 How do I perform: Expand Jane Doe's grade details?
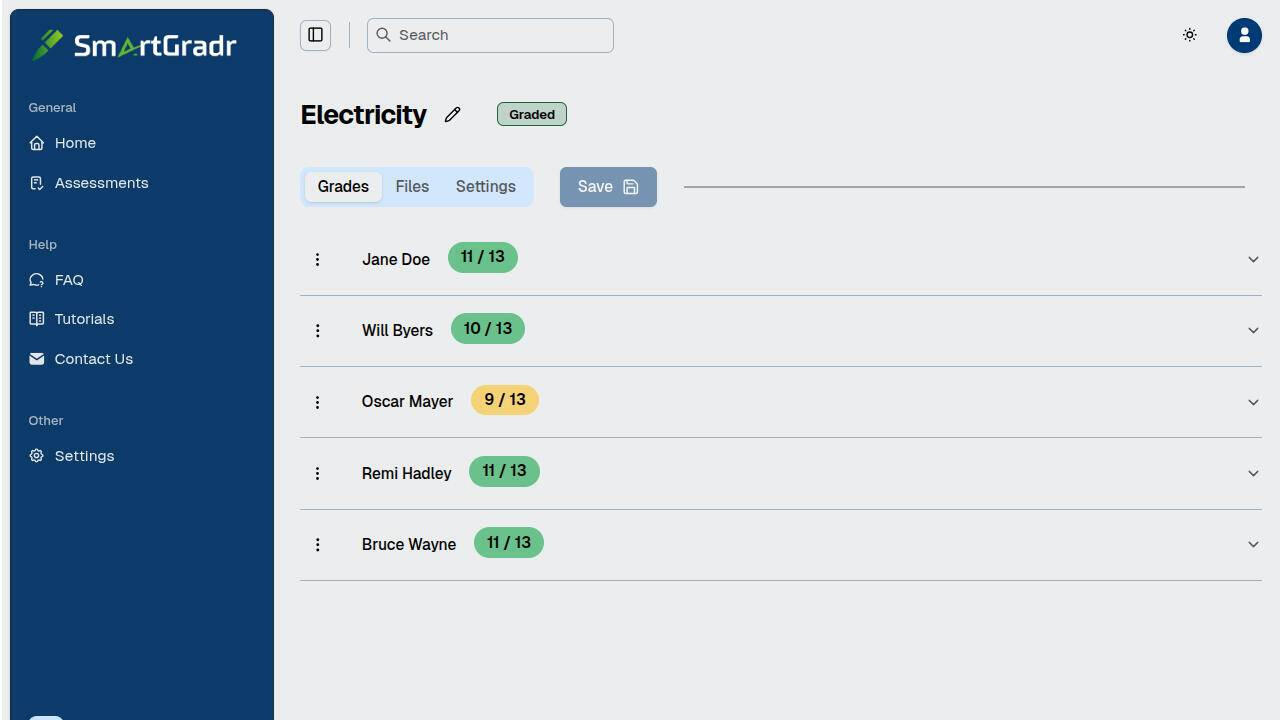tap(1253, 260)
